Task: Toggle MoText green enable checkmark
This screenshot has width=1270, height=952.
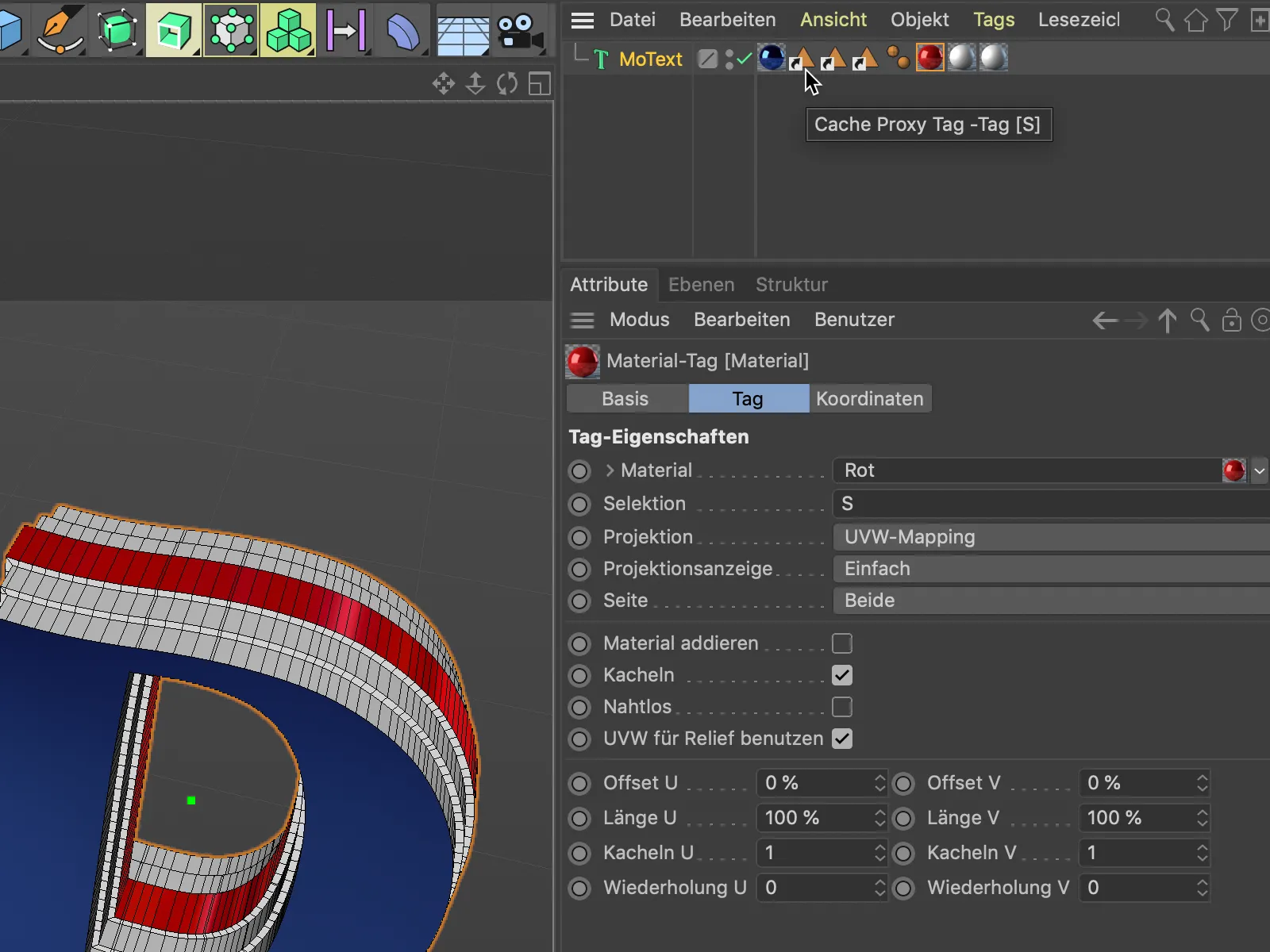Action: pyautogui.click(x=744, y=59)
